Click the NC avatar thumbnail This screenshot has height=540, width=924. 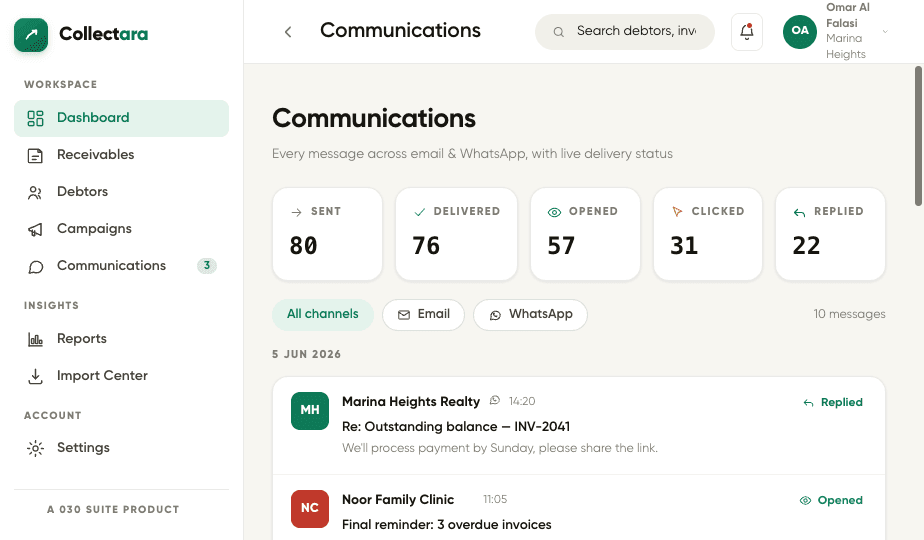[x=310, y=509]
